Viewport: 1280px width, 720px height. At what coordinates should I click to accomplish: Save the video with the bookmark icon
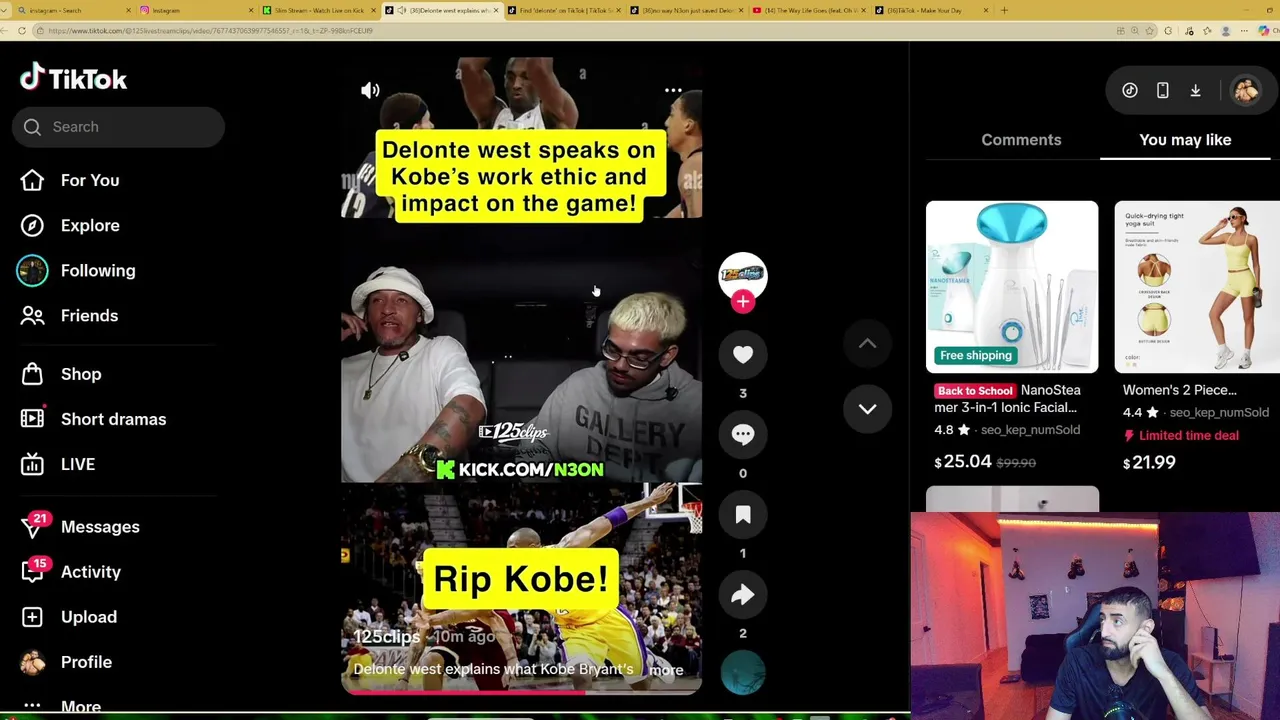coord(743,514)
